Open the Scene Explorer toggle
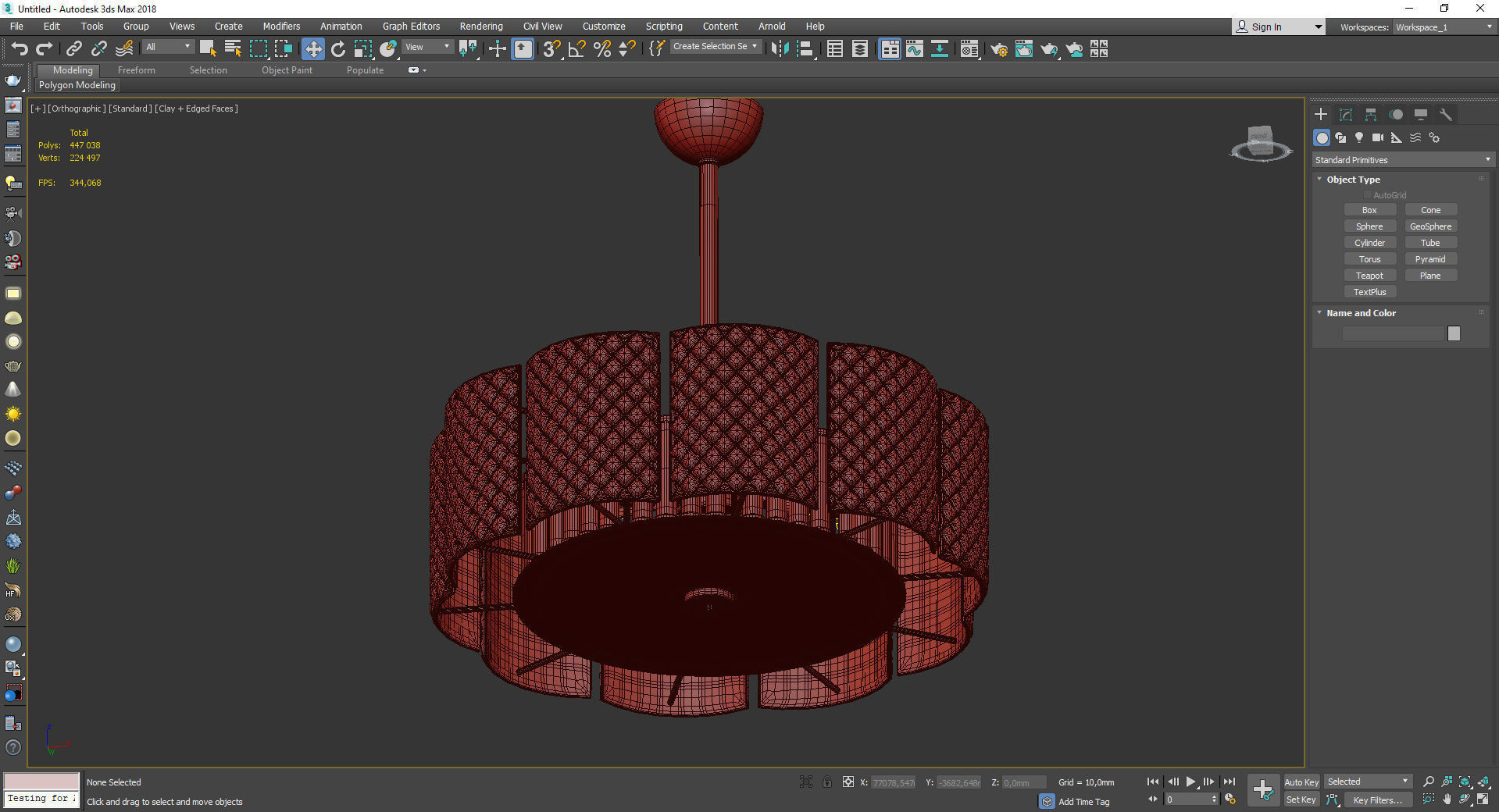Viewport: 1499px width, 812px height. pos(834,49)
